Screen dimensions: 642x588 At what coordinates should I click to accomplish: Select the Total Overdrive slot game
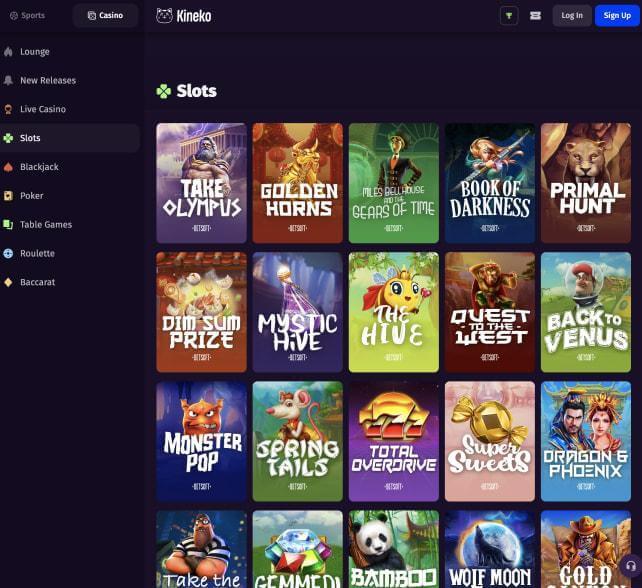(x=393, y=441)
